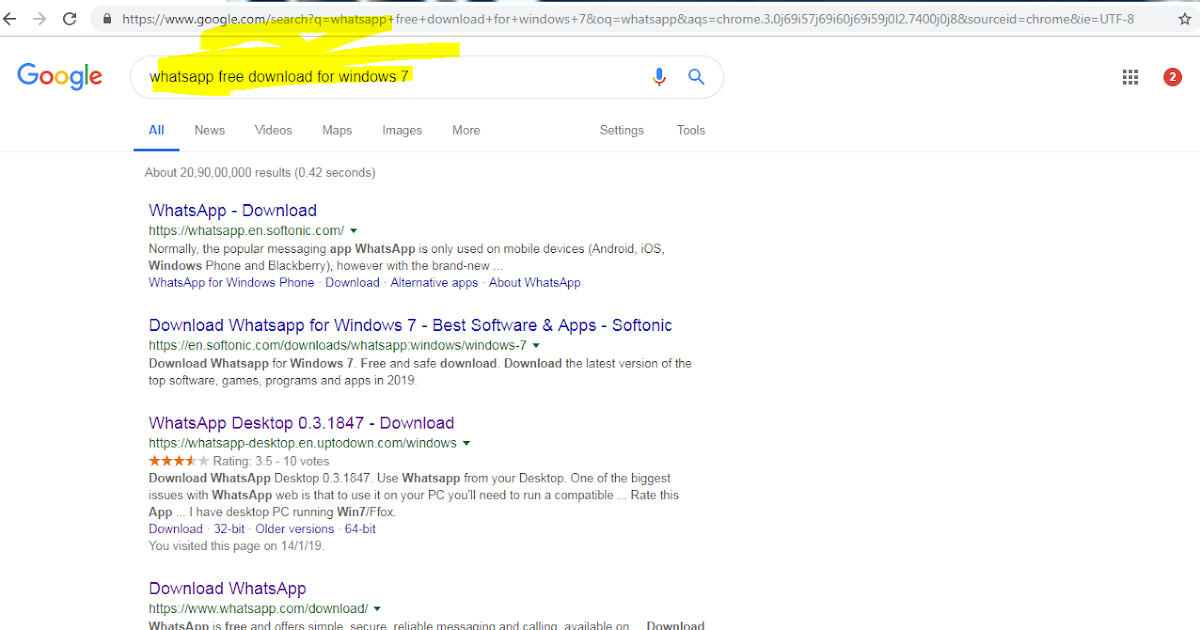Switch to the Images tab
This screenshot has width=1200, height=630.
[402, 130]
